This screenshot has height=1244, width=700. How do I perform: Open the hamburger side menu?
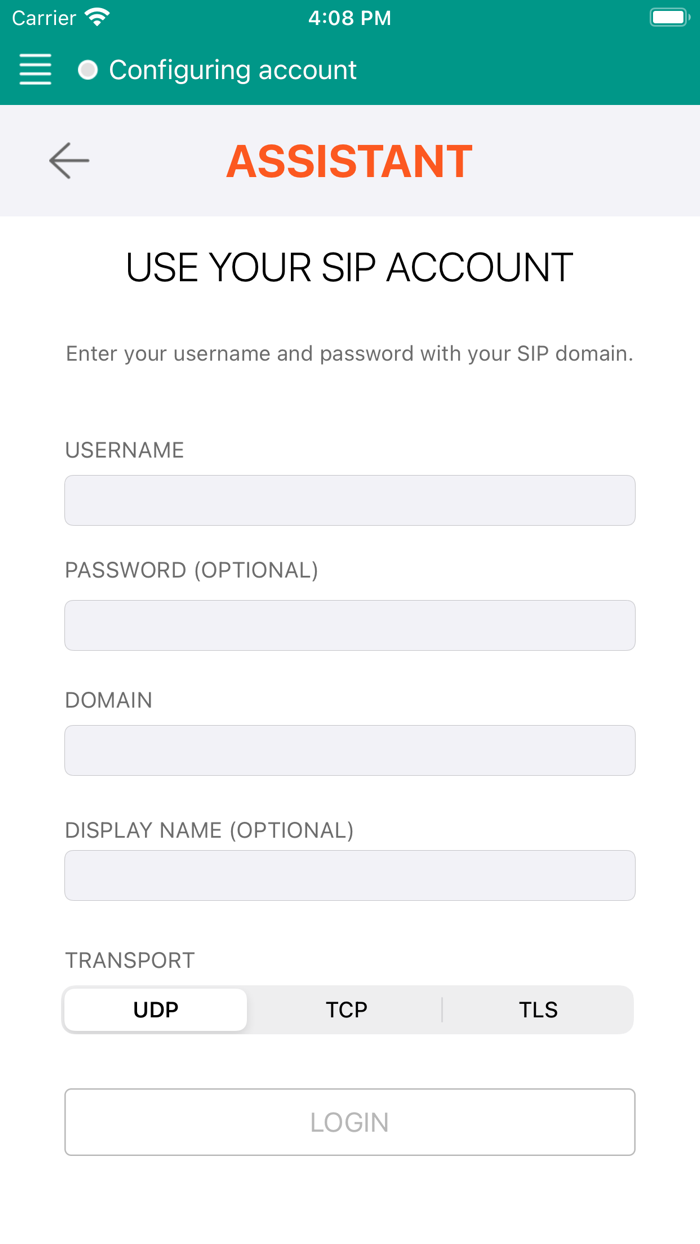(x=35, y=70)
